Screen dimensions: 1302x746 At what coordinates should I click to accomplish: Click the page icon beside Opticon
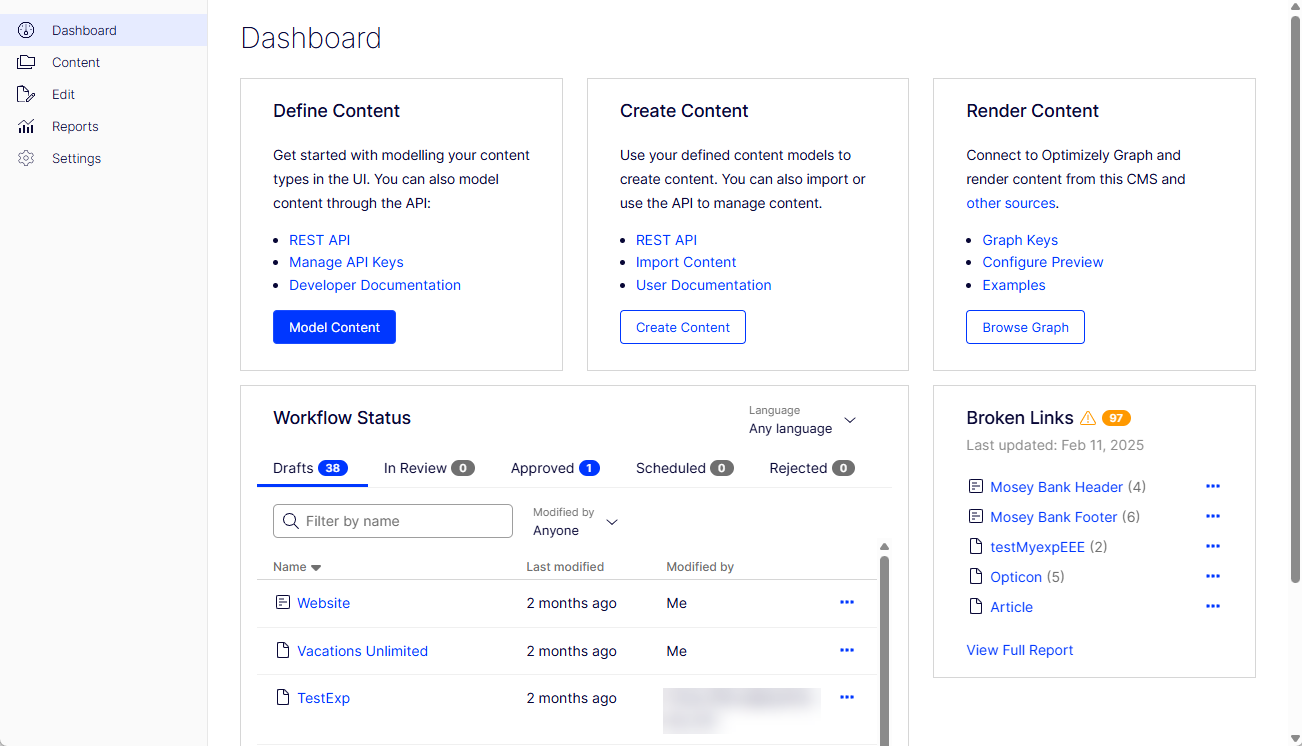coord(976,576)
